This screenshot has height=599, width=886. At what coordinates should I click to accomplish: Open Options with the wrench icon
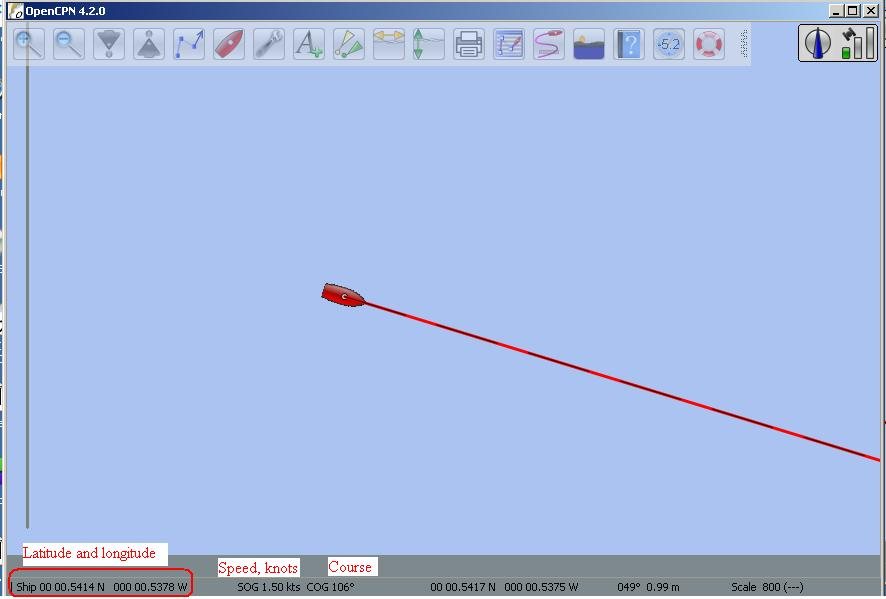[x=269, y=44]
